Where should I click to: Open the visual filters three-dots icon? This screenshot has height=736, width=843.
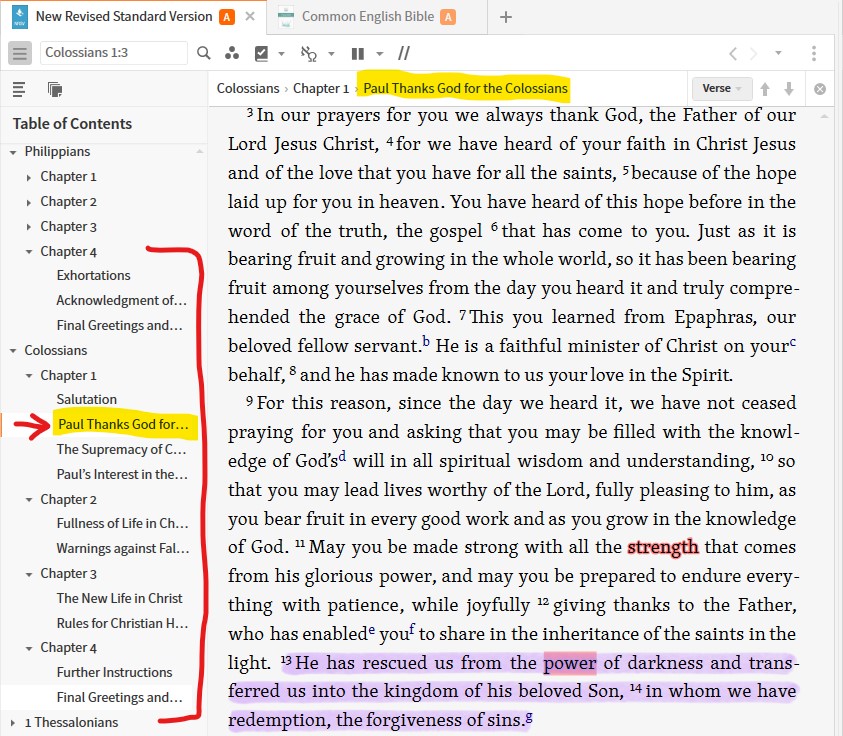point(232,54)
